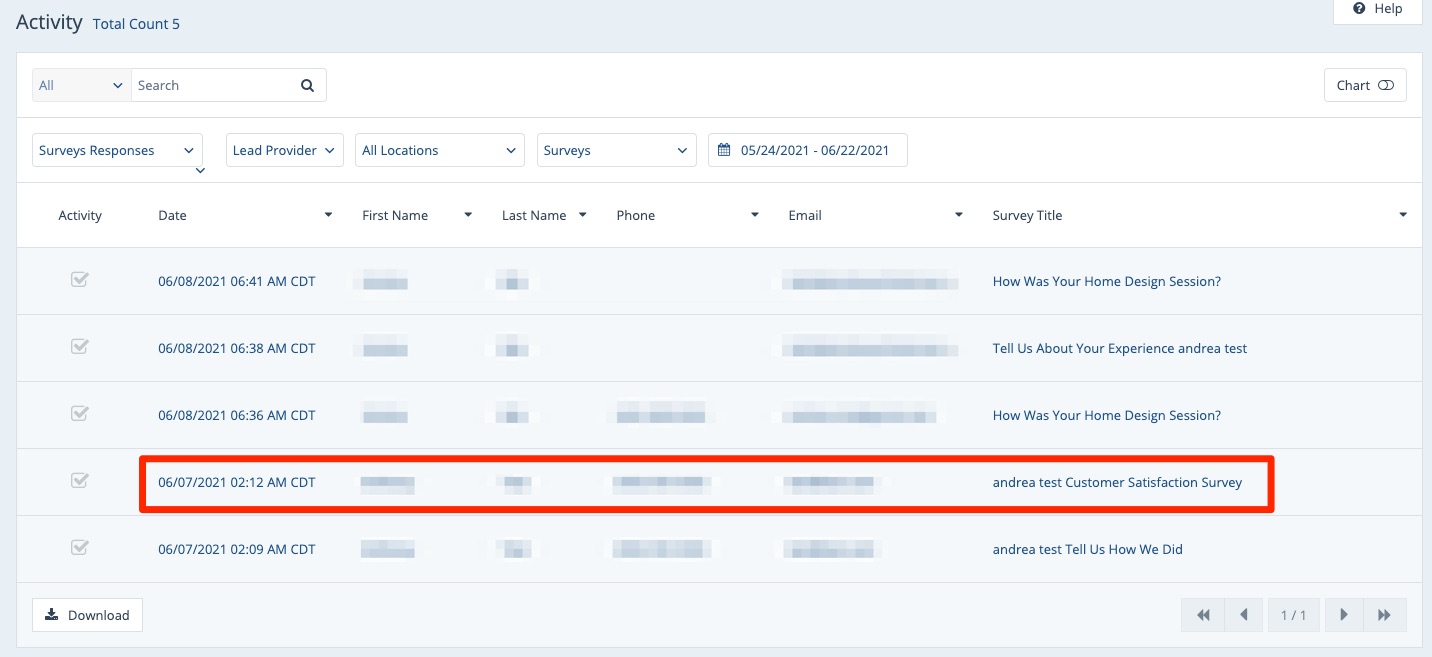Download the activity list
1432x657 pixels.
[x=88, y=615]
